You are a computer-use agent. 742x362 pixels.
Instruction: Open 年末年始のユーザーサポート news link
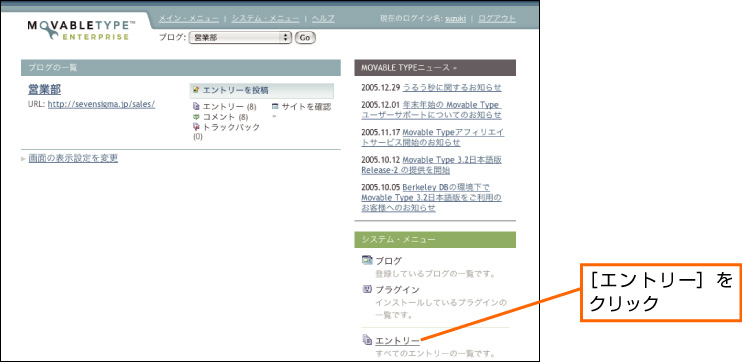[x=431, y=110]
